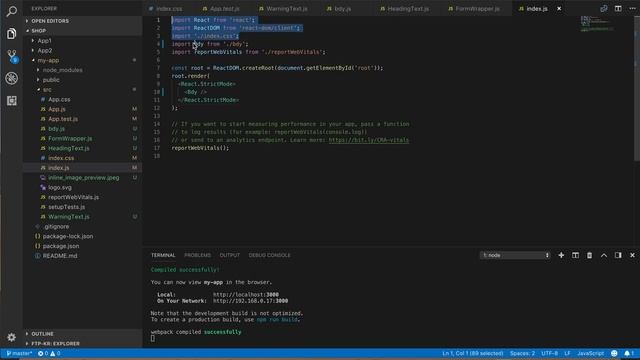Open .gitignore in the explorer

[x=56, y=227]
